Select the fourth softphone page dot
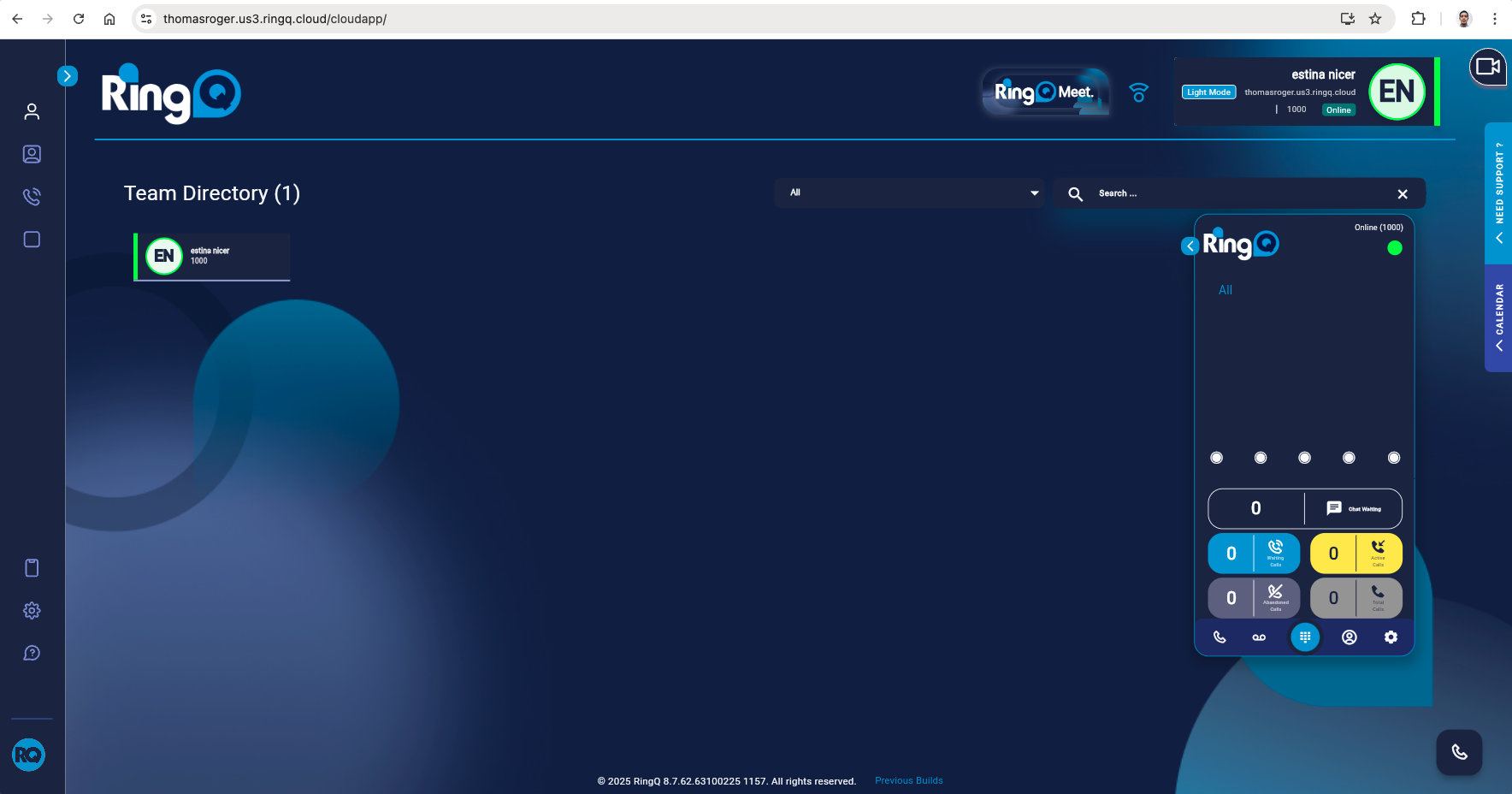This screenshot has height=794, width=1512. pos(1350,458)
